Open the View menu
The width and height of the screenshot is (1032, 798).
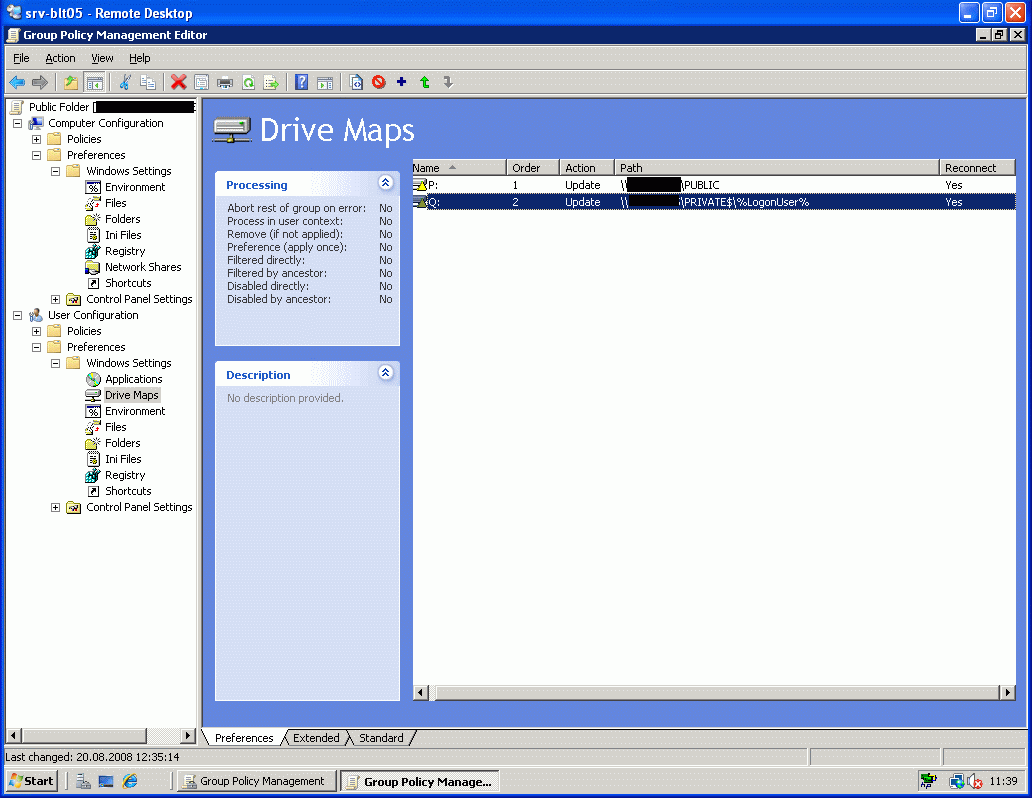[102, 58]
